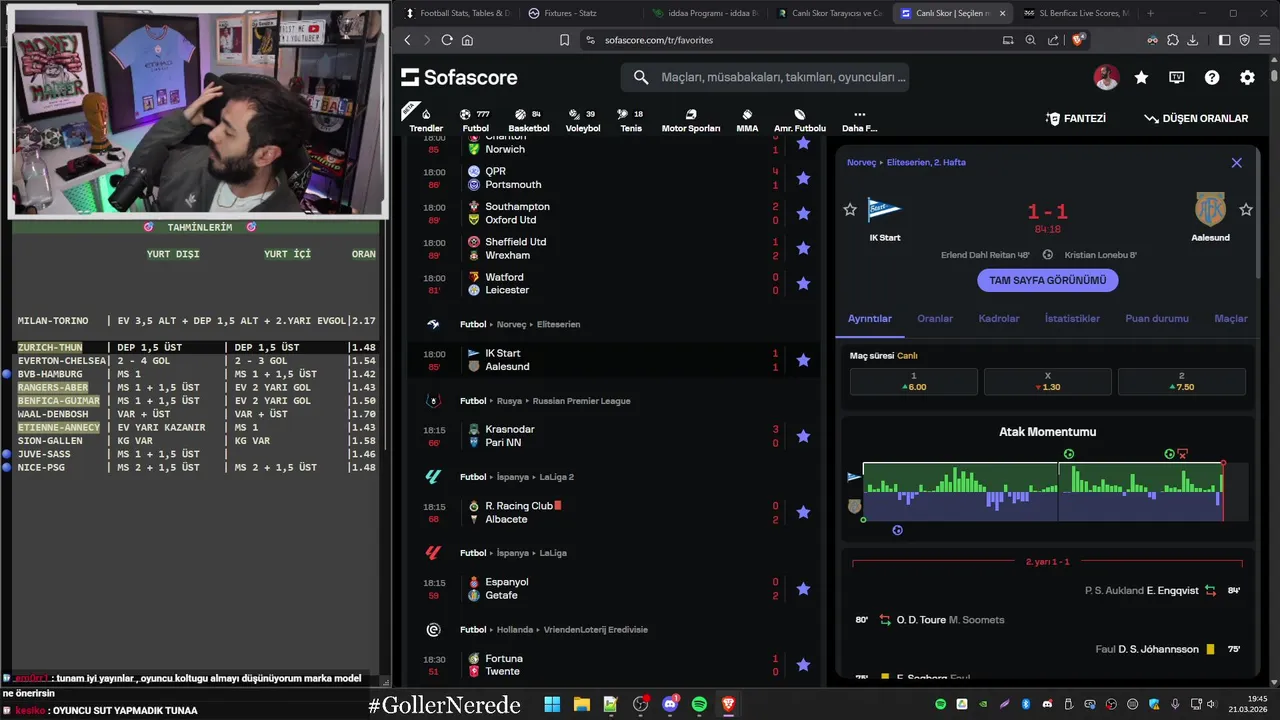Unfavorite the Fortuna vs Twente match

[x=803, y=665]
